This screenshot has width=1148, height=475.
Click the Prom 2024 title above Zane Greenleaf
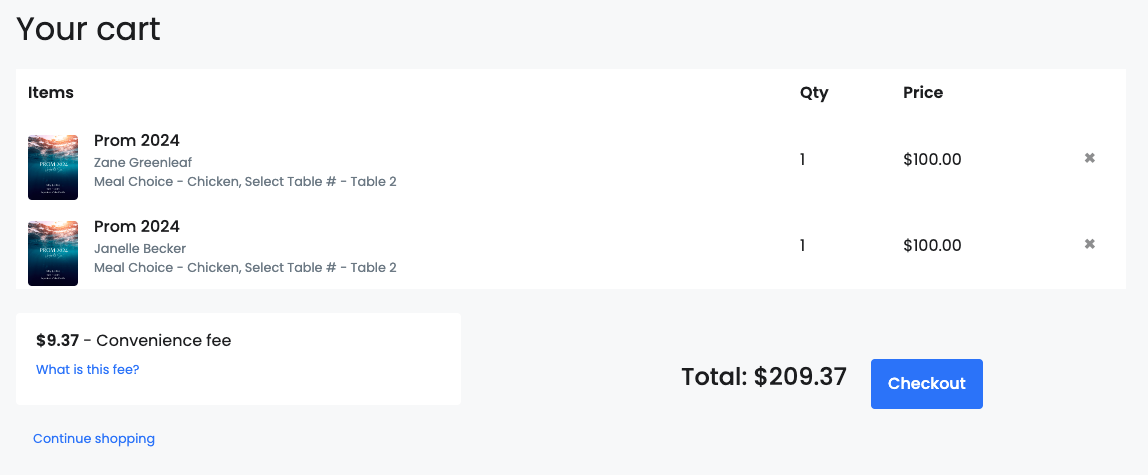point(136,140)
